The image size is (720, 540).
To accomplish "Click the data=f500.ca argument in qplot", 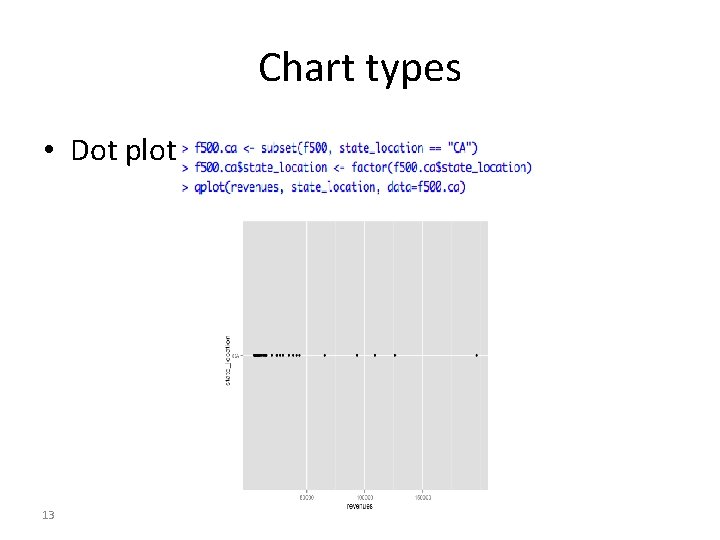I will coord(423,187).
